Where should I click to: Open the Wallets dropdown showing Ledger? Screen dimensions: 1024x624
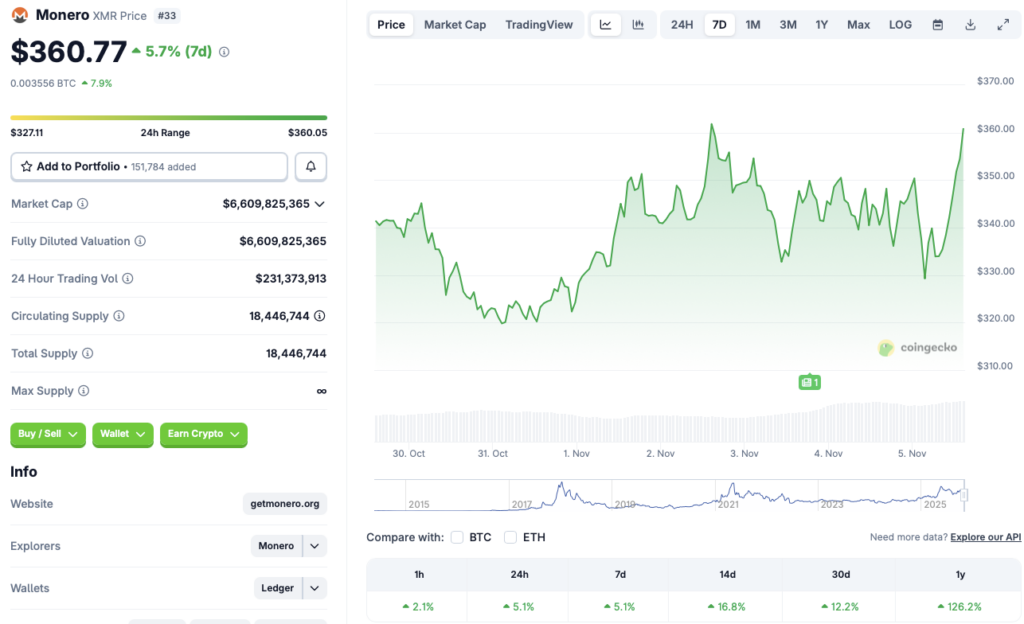(289, 588)
